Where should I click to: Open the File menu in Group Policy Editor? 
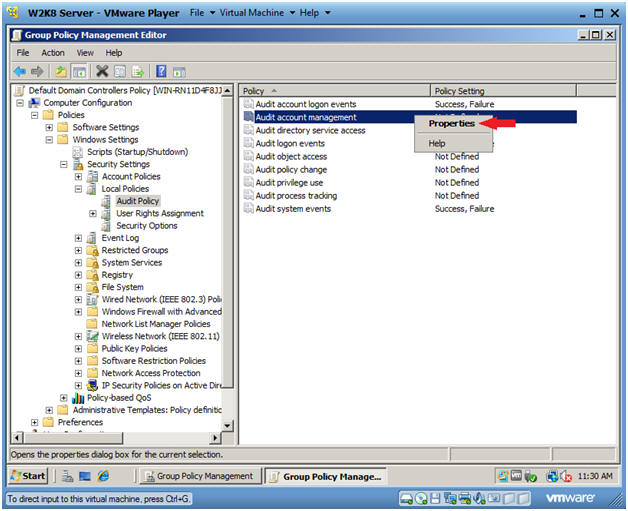23,53
